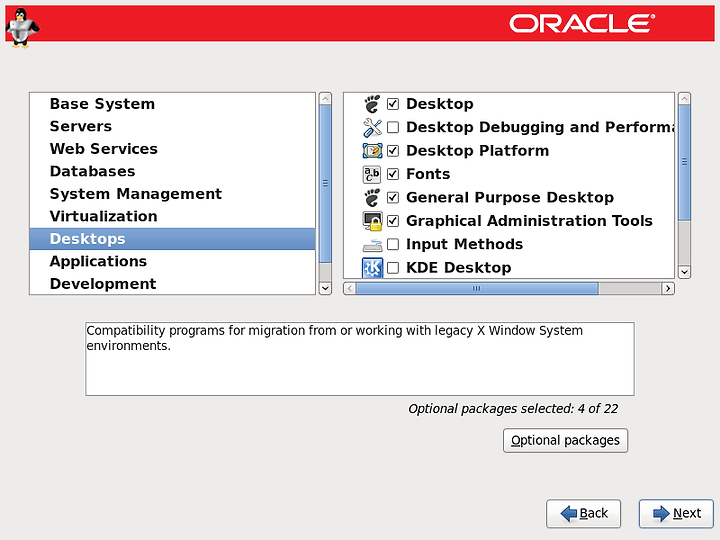Click the category list scrollbar thumb
Image resolution: width=720 pixels, height=540 pixels.
tap(325, 184)
